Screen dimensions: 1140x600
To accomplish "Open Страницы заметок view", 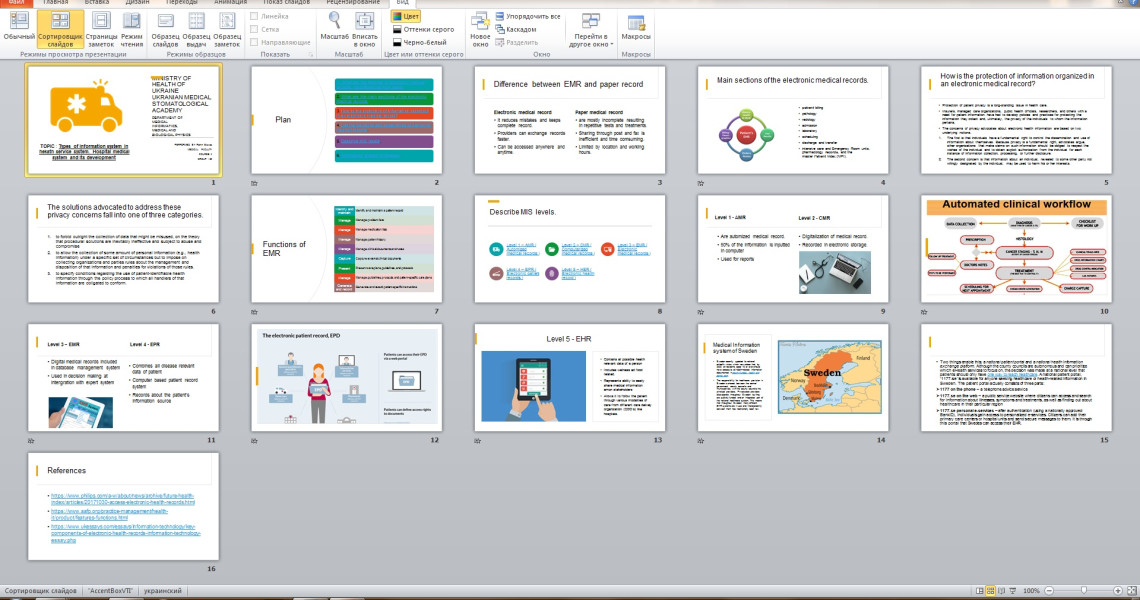I will pos(101,29).
